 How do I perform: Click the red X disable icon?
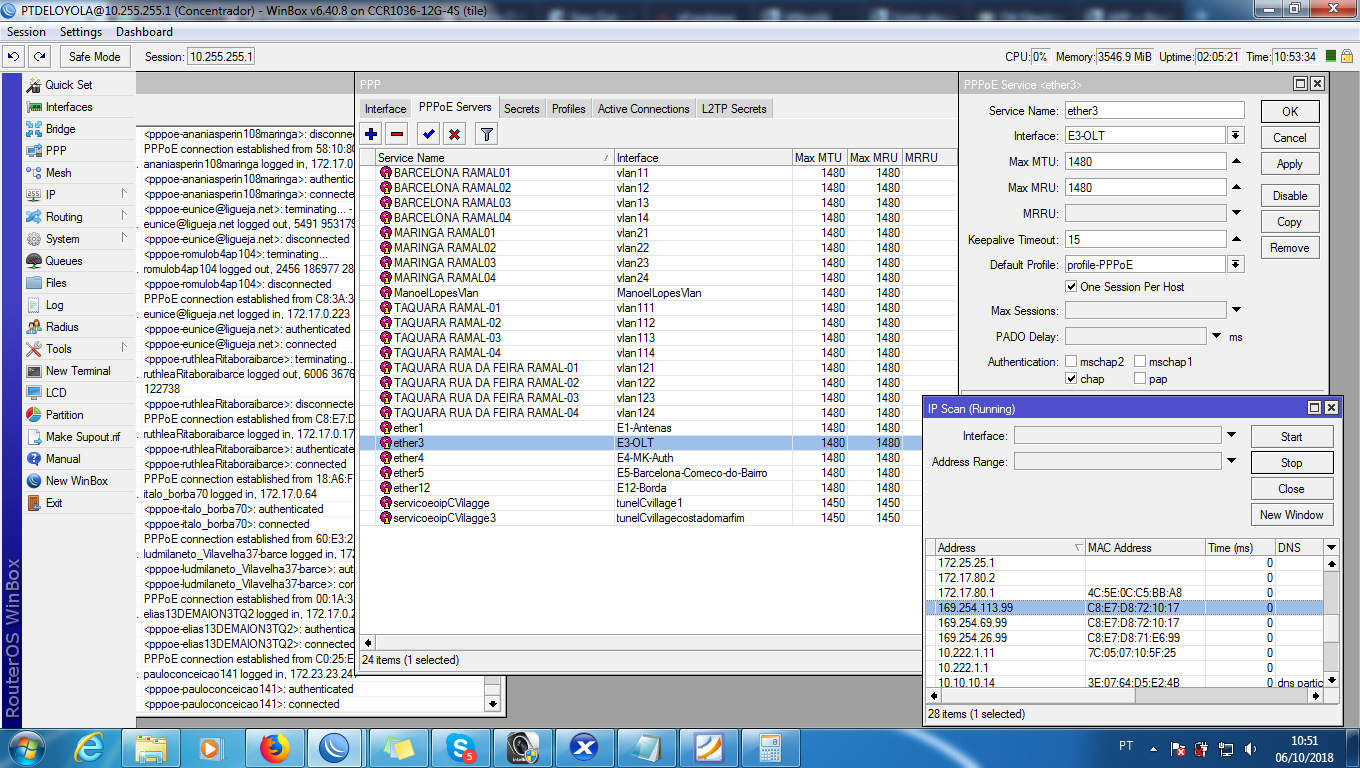454,134
